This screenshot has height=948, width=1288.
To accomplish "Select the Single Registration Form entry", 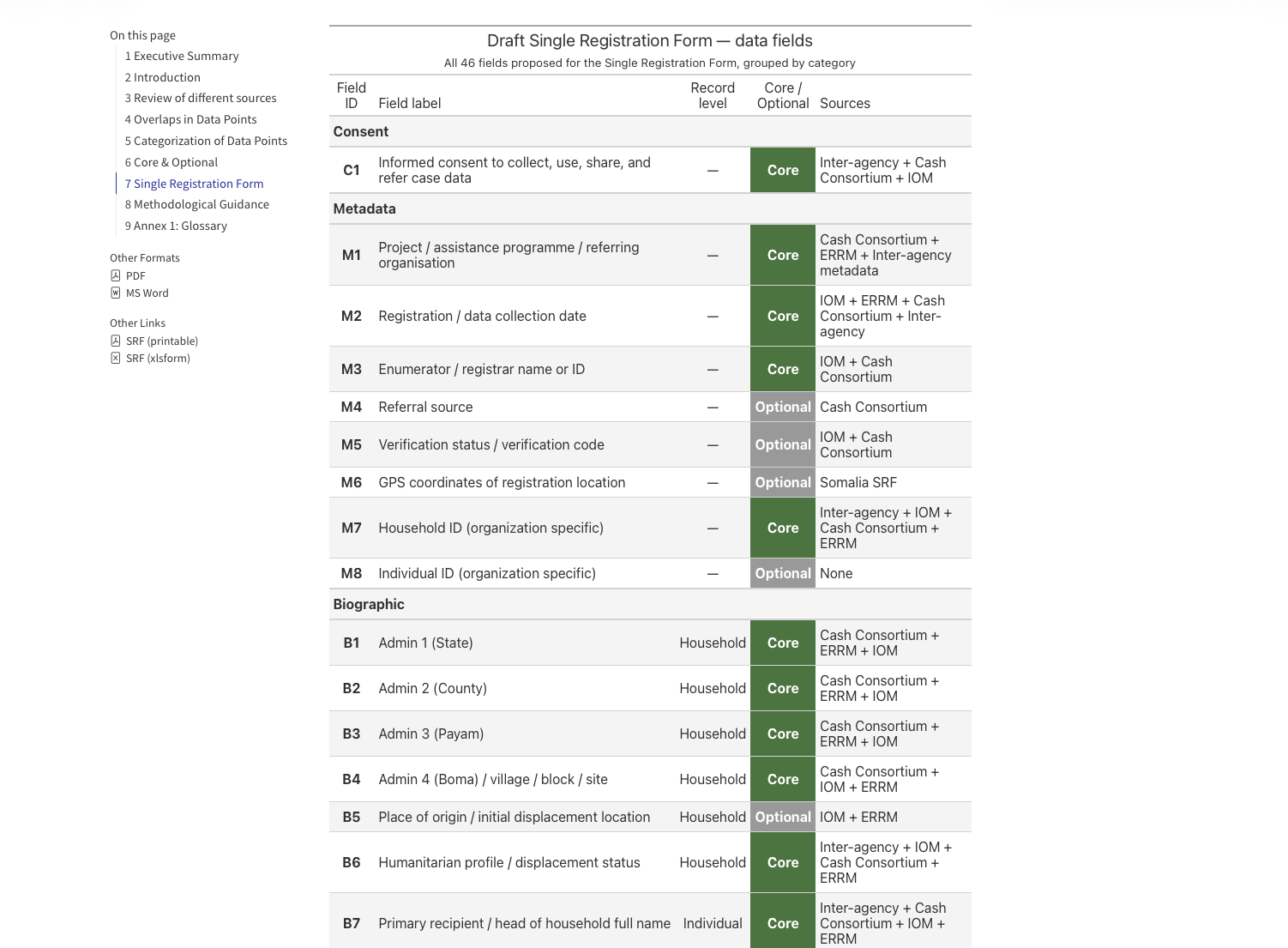I will 195,184.
